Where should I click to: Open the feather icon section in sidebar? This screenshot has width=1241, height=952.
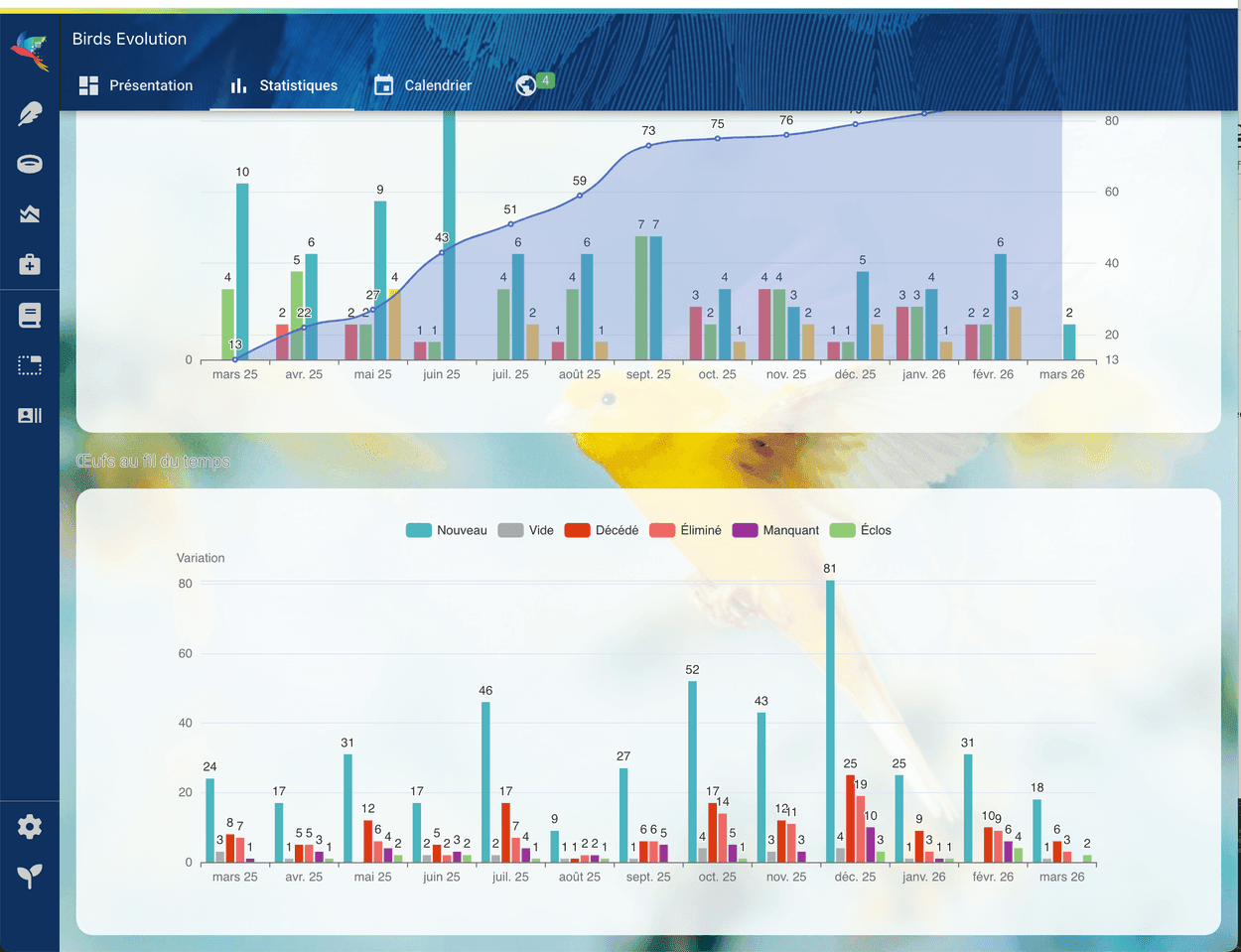pyautogui.click(x=30, y=113)
